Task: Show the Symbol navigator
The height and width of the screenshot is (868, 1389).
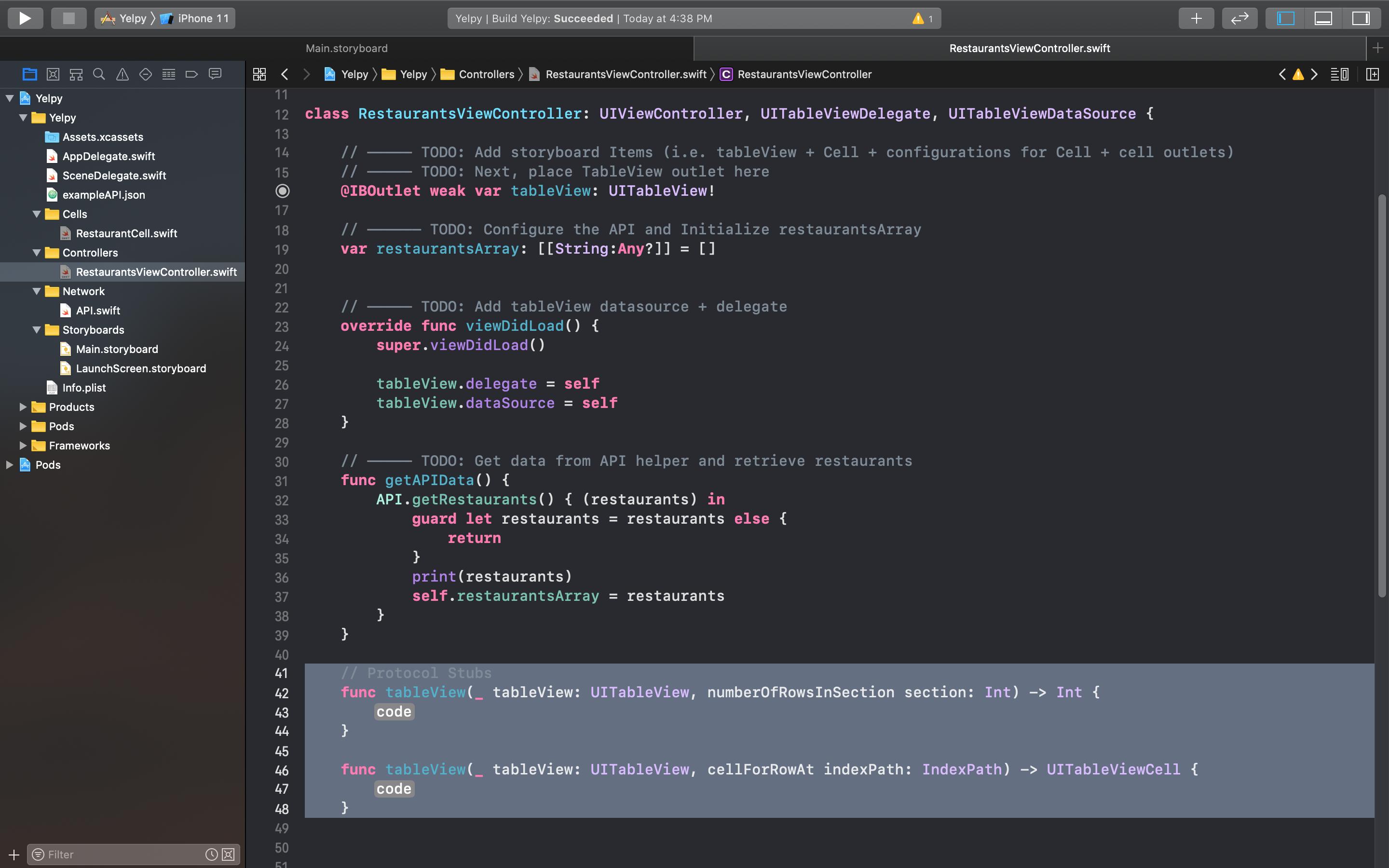Action: point(76,74)
